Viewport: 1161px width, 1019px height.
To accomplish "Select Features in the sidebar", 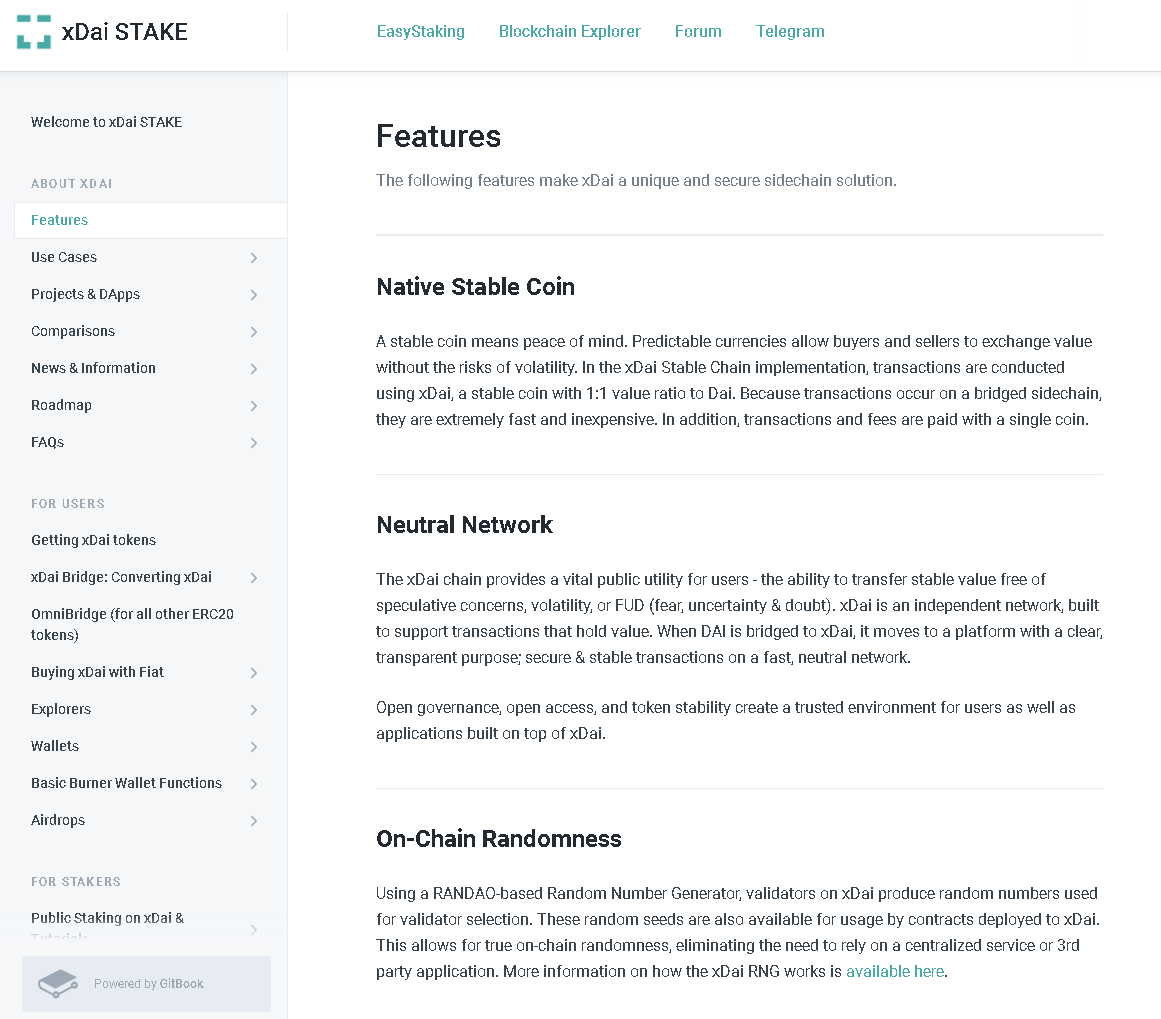I will 60,220.
